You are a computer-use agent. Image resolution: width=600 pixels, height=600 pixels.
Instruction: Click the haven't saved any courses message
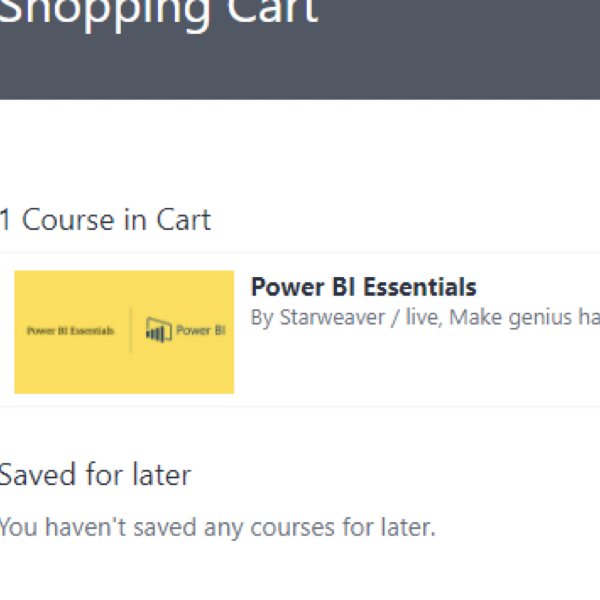tap(217, 527)
